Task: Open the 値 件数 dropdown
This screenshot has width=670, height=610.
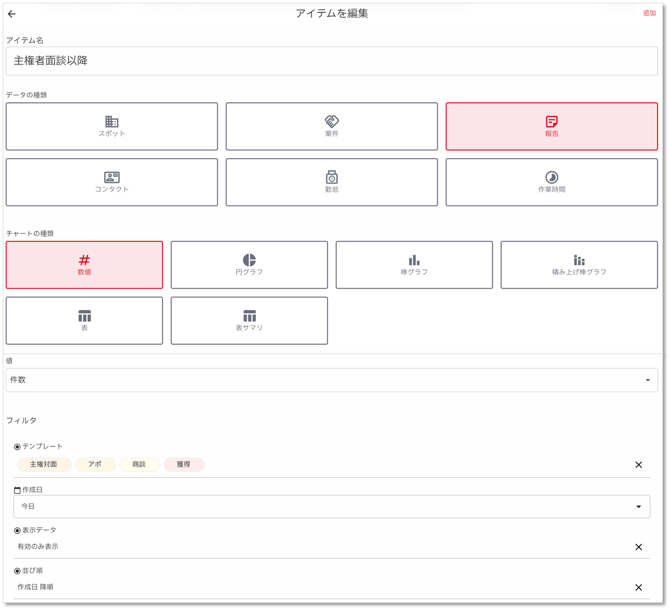Action: (x=332, y=380)
